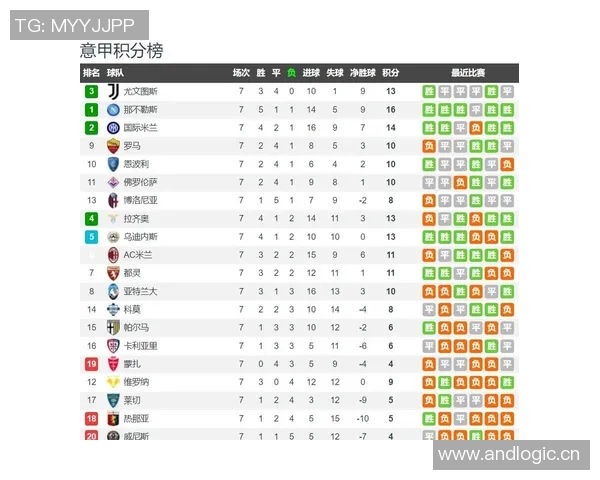This screenshot has height=480, width=600.
Task: Click the 乌迪内斯 team name
Action: point(140,237)
